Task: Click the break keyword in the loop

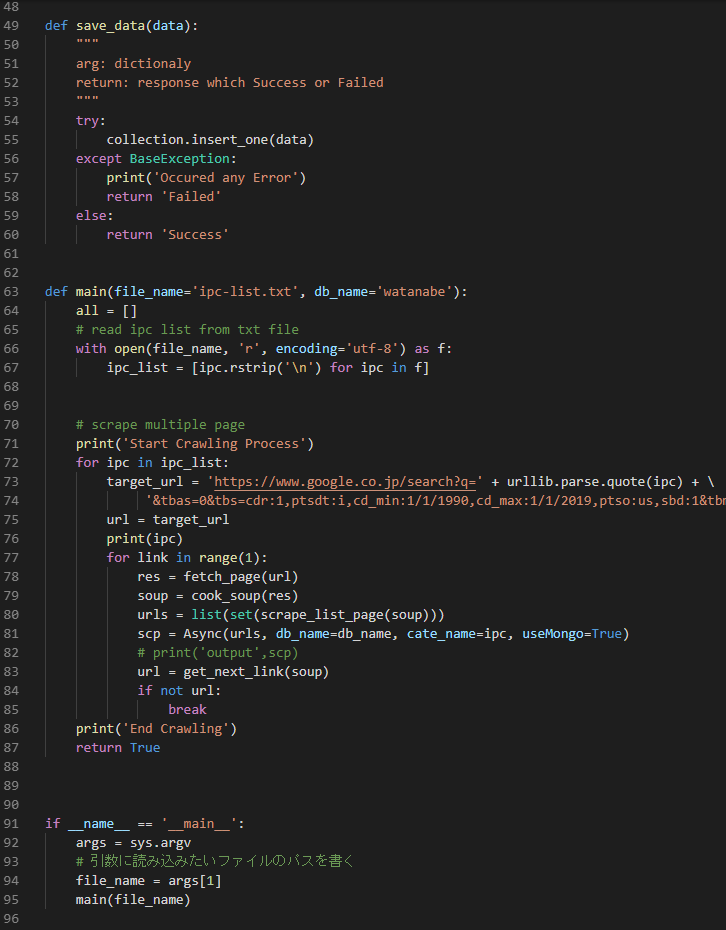Action: coord(187,709)
